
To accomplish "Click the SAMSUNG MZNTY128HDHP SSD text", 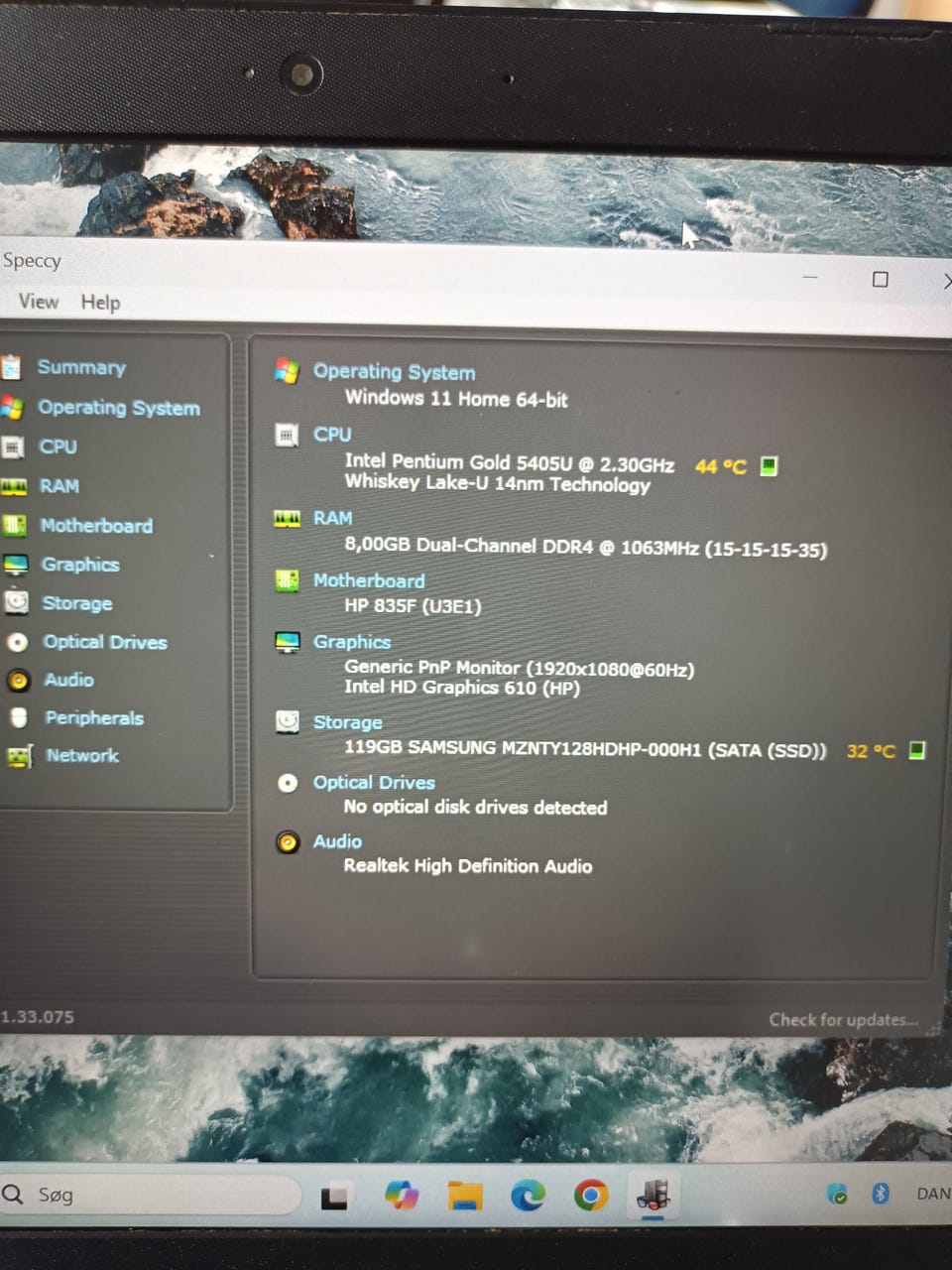I will coord(585,748).
